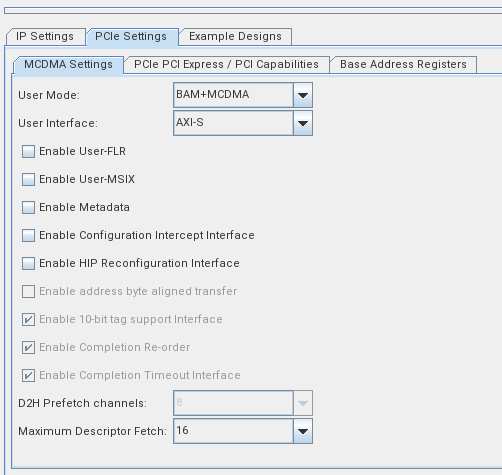Expand Maximum Descriptor Fetch dropdown arrow
This screenshot has width=502, height=475.
[303, 431]
